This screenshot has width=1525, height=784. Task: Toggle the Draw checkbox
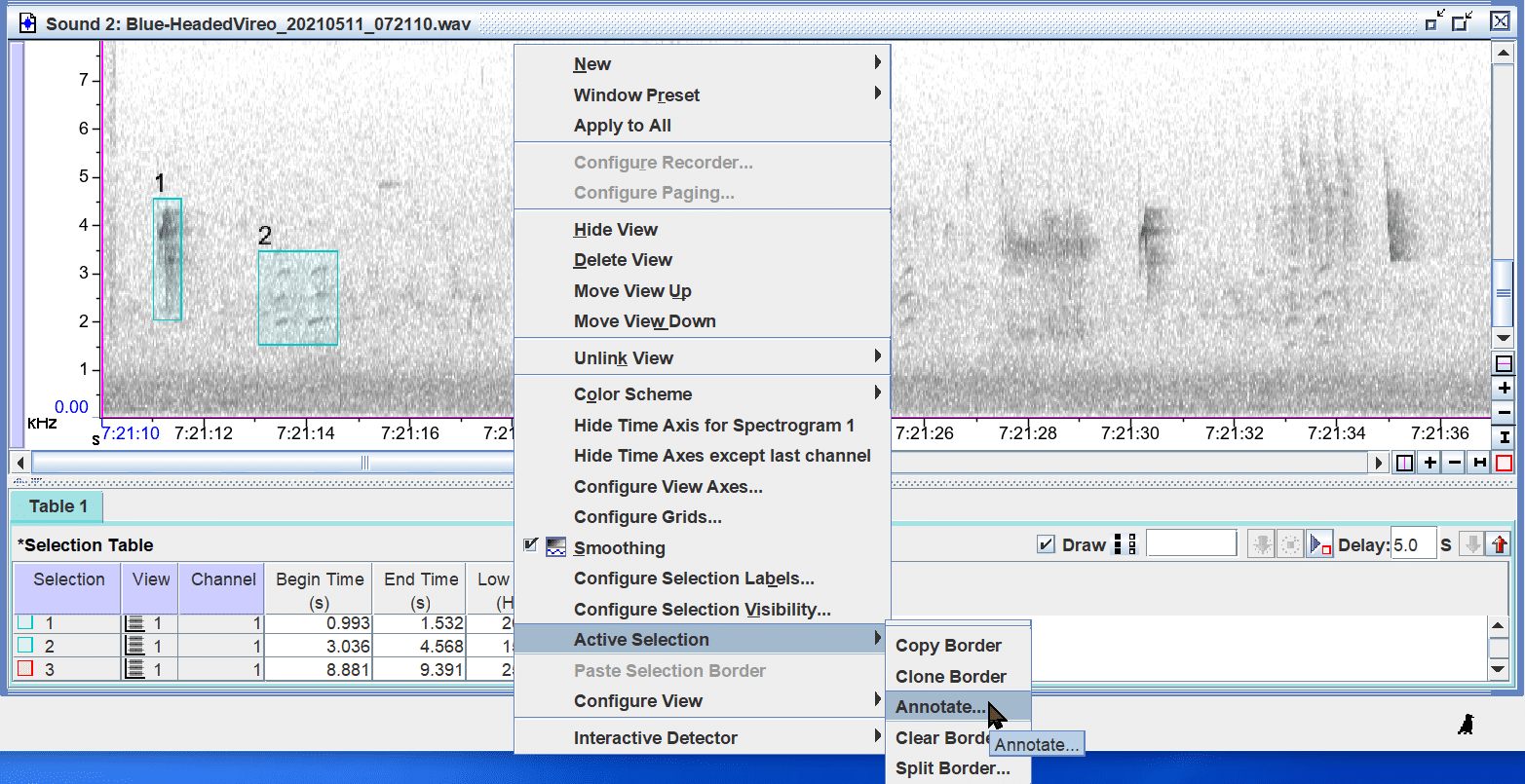click(1046, 544)
